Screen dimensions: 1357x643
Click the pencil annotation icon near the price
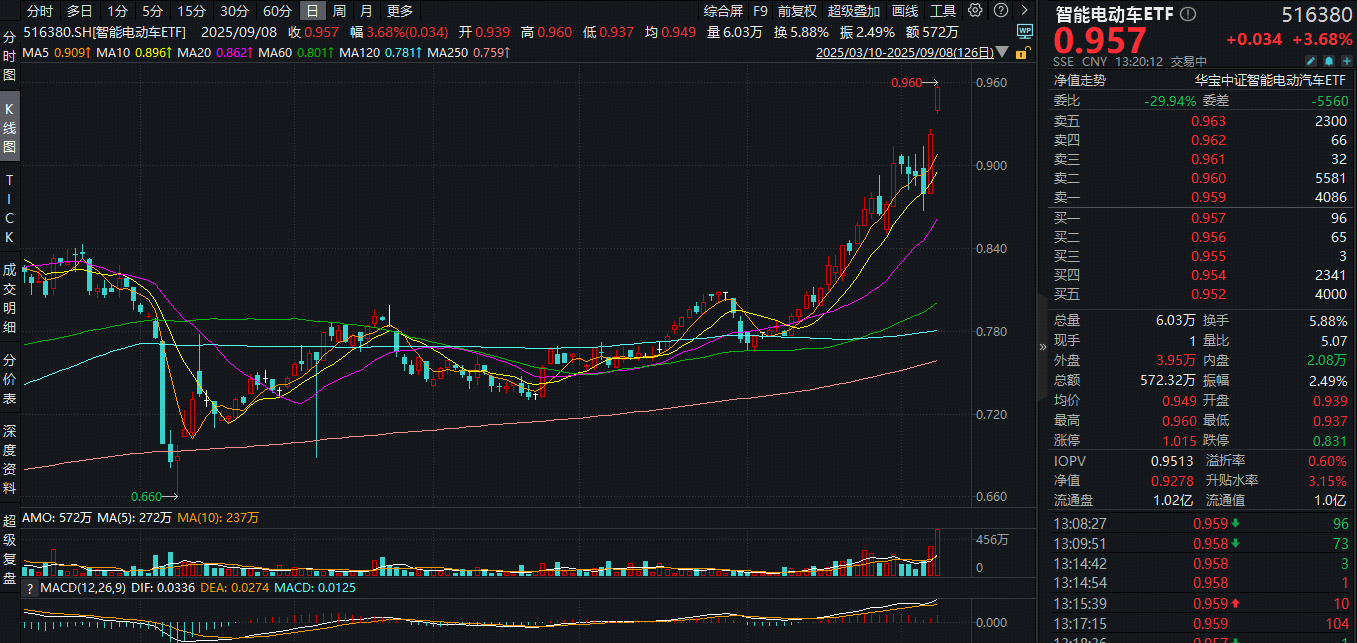click(x=1311, y=62)
